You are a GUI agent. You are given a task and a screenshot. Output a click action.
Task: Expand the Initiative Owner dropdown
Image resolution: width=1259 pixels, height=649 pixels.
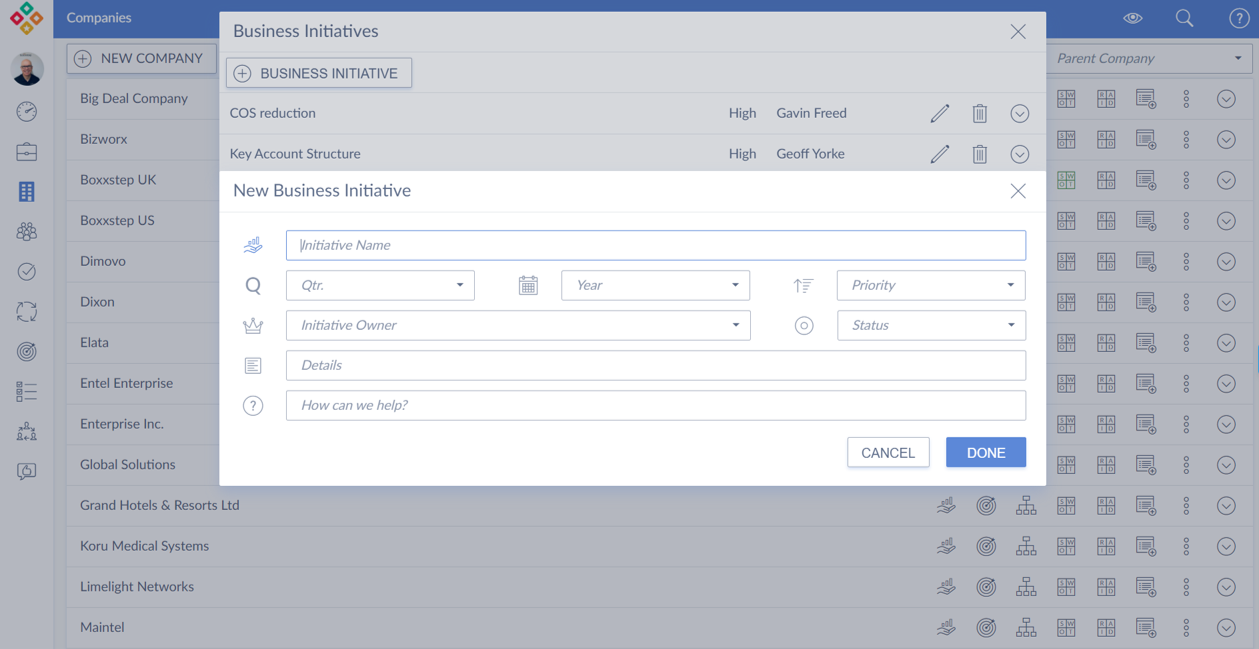[518, 325]
